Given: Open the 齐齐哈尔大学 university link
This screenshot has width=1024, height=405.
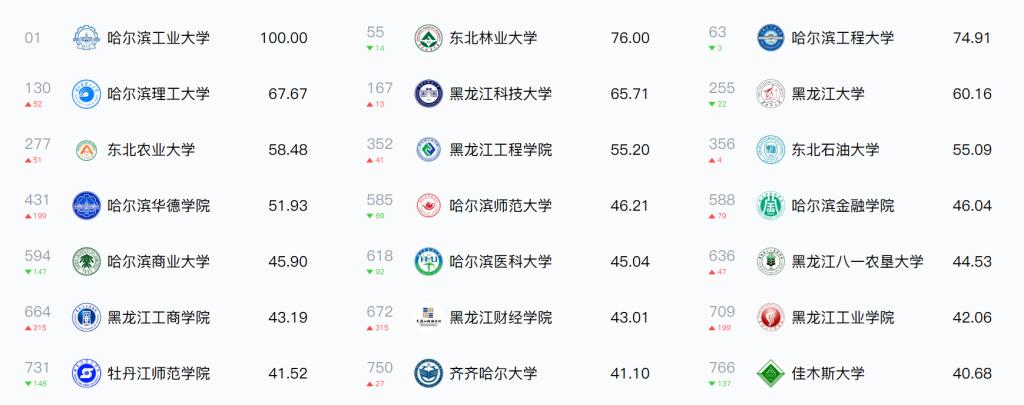Looking at the screenshot, I should 494,374.
